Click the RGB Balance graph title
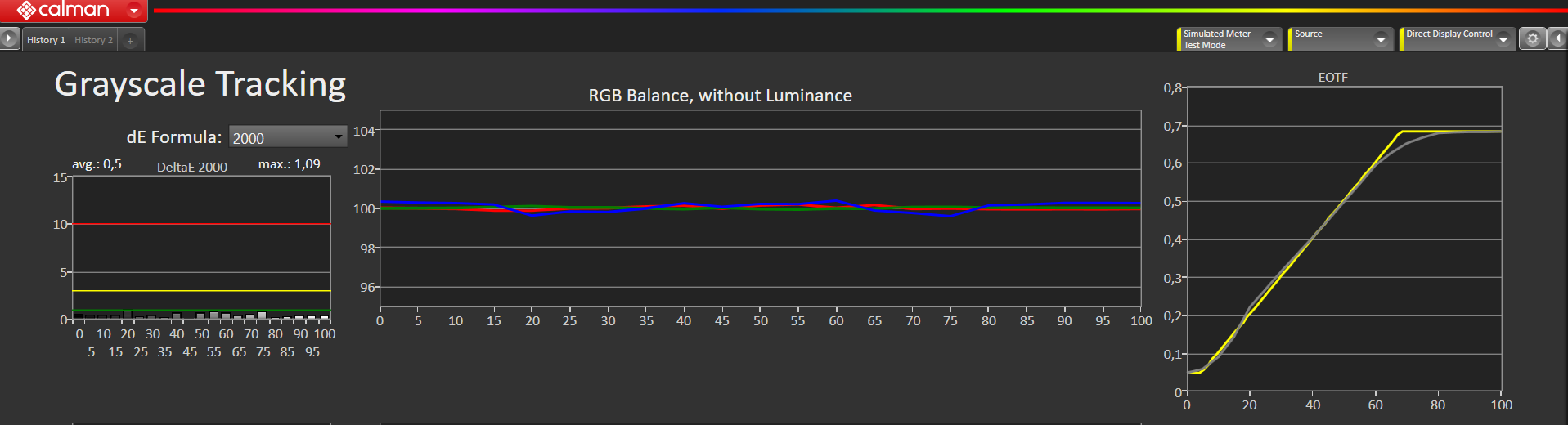The image size is (1568, 425). (720, 96)
